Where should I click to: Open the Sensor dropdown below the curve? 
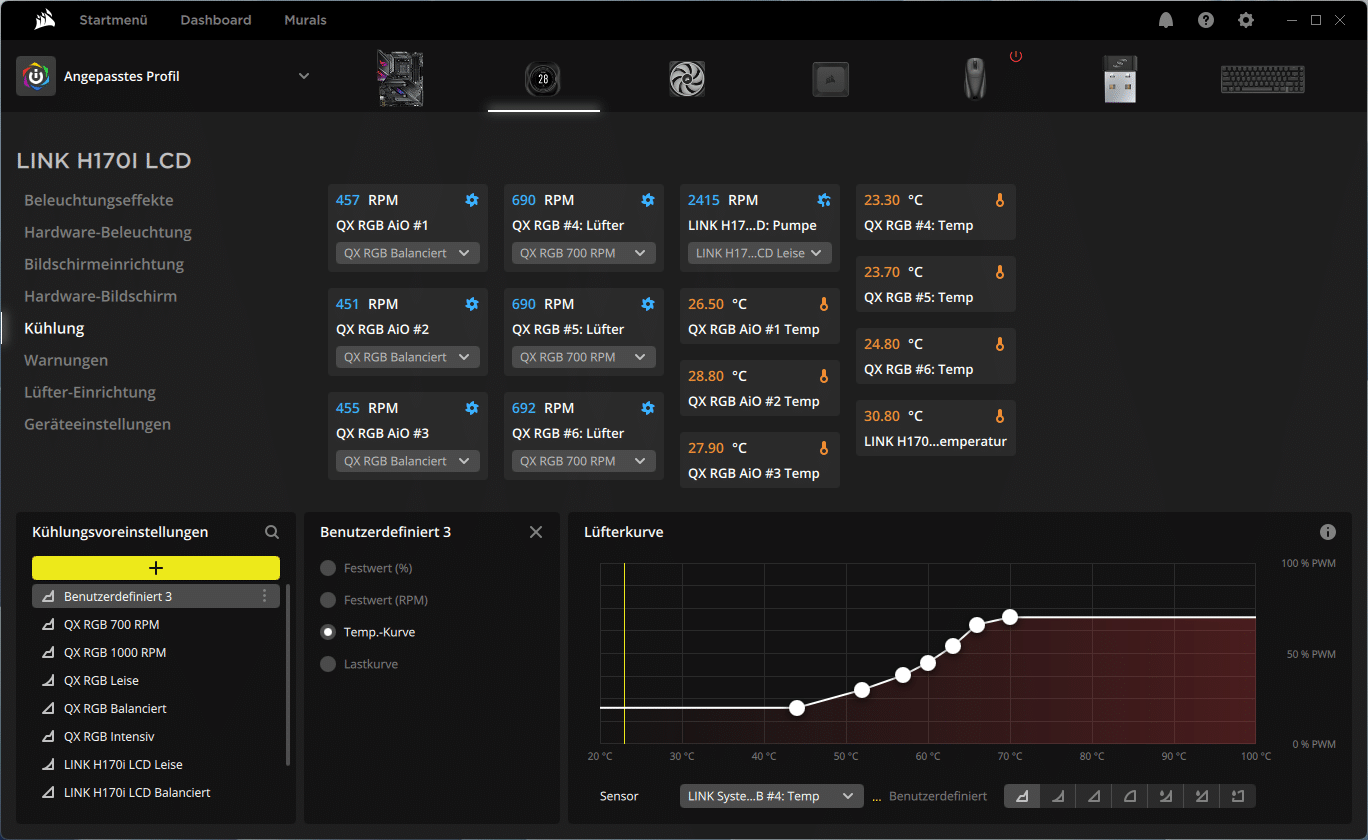[x=771, y=796]
